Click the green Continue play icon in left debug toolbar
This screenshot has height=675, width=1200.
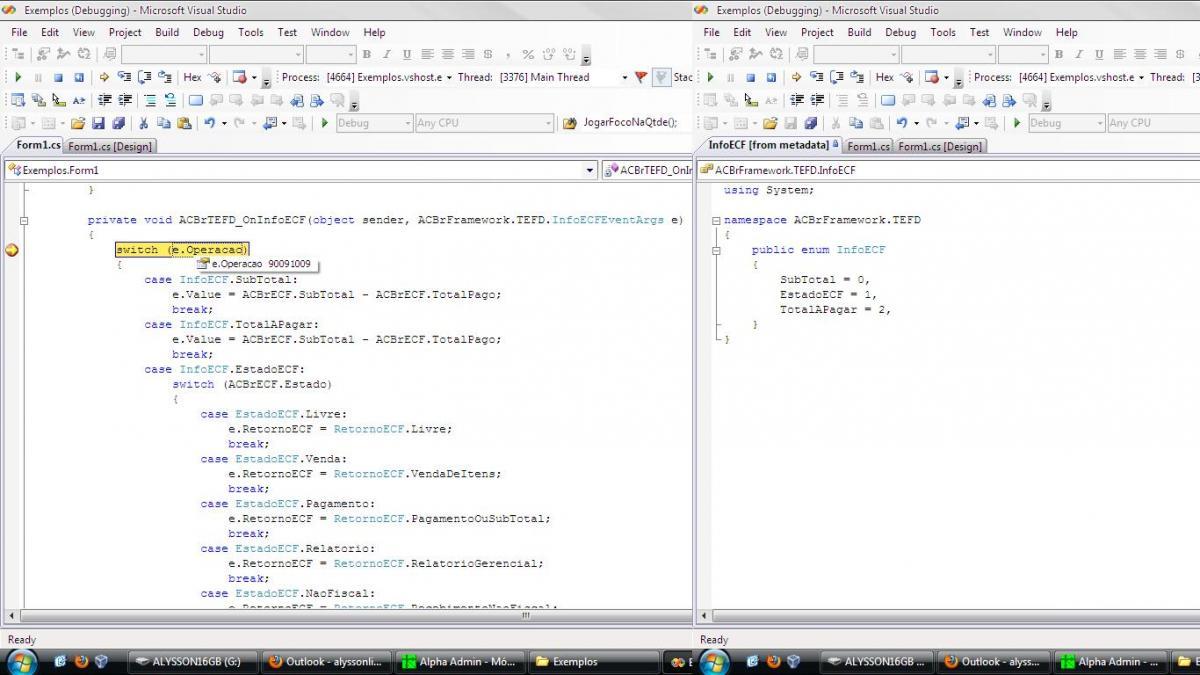click(18, 77)
